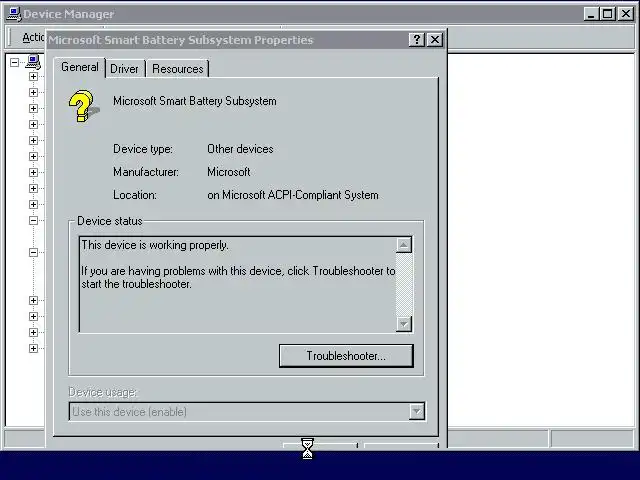Click the Device status scroll down arrow
Viewport: 640px width, 480px height.
404,324
